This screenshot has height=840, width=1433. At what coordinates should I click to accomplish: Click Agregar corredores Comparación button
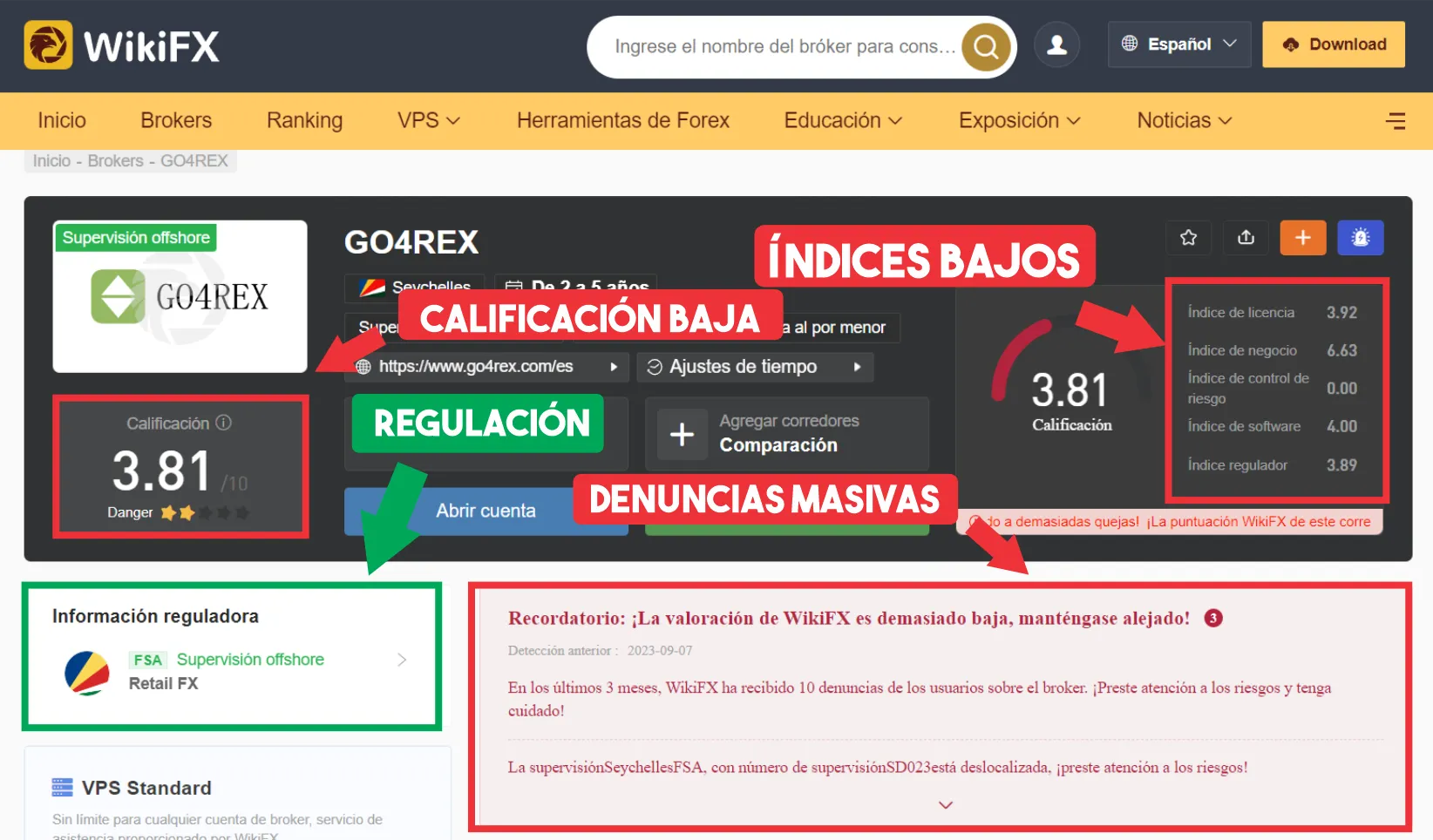tap(787, 434)
